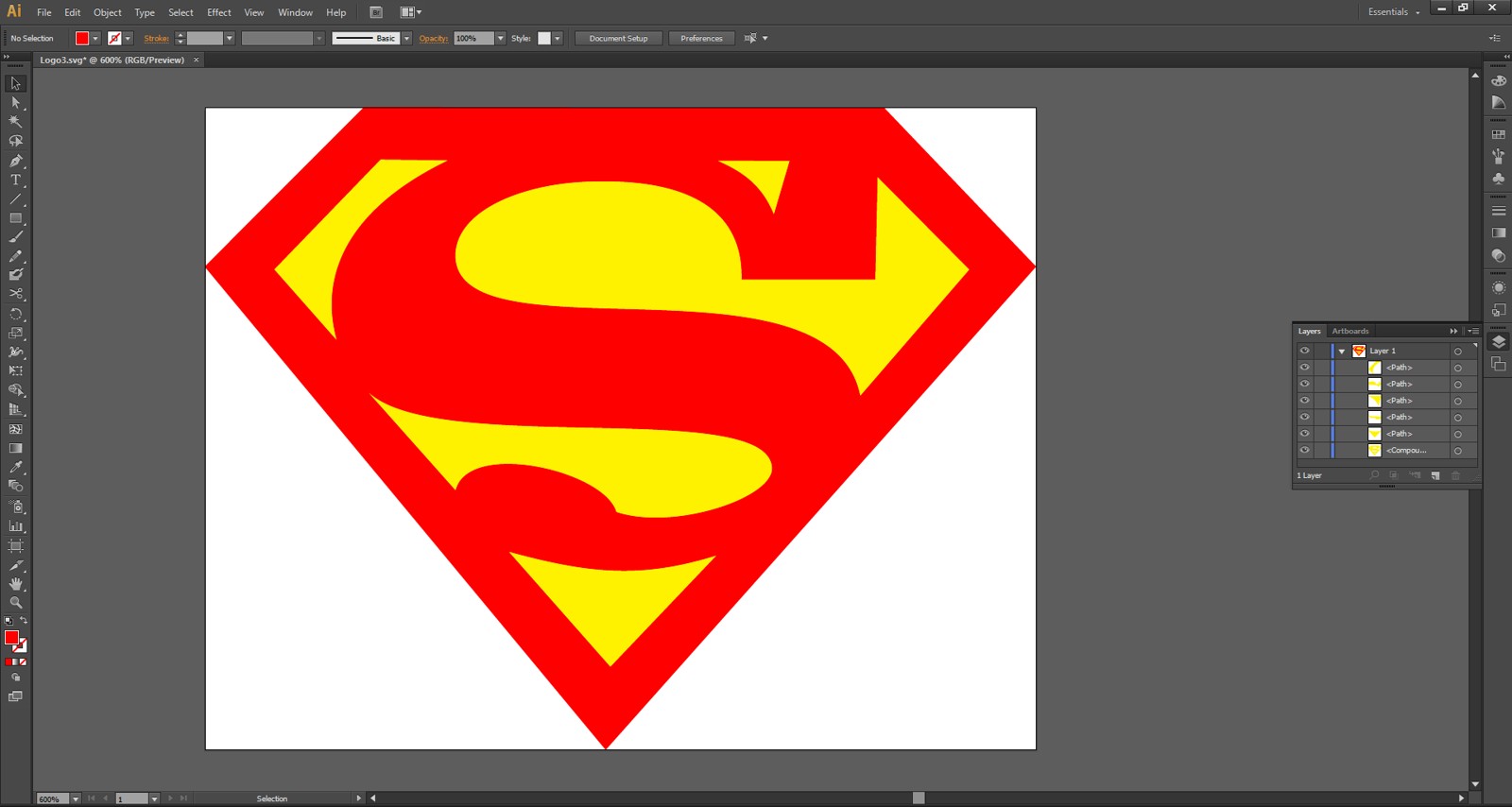
Task: Swap fill and stroke colors
Action: [x=24, y=621]
